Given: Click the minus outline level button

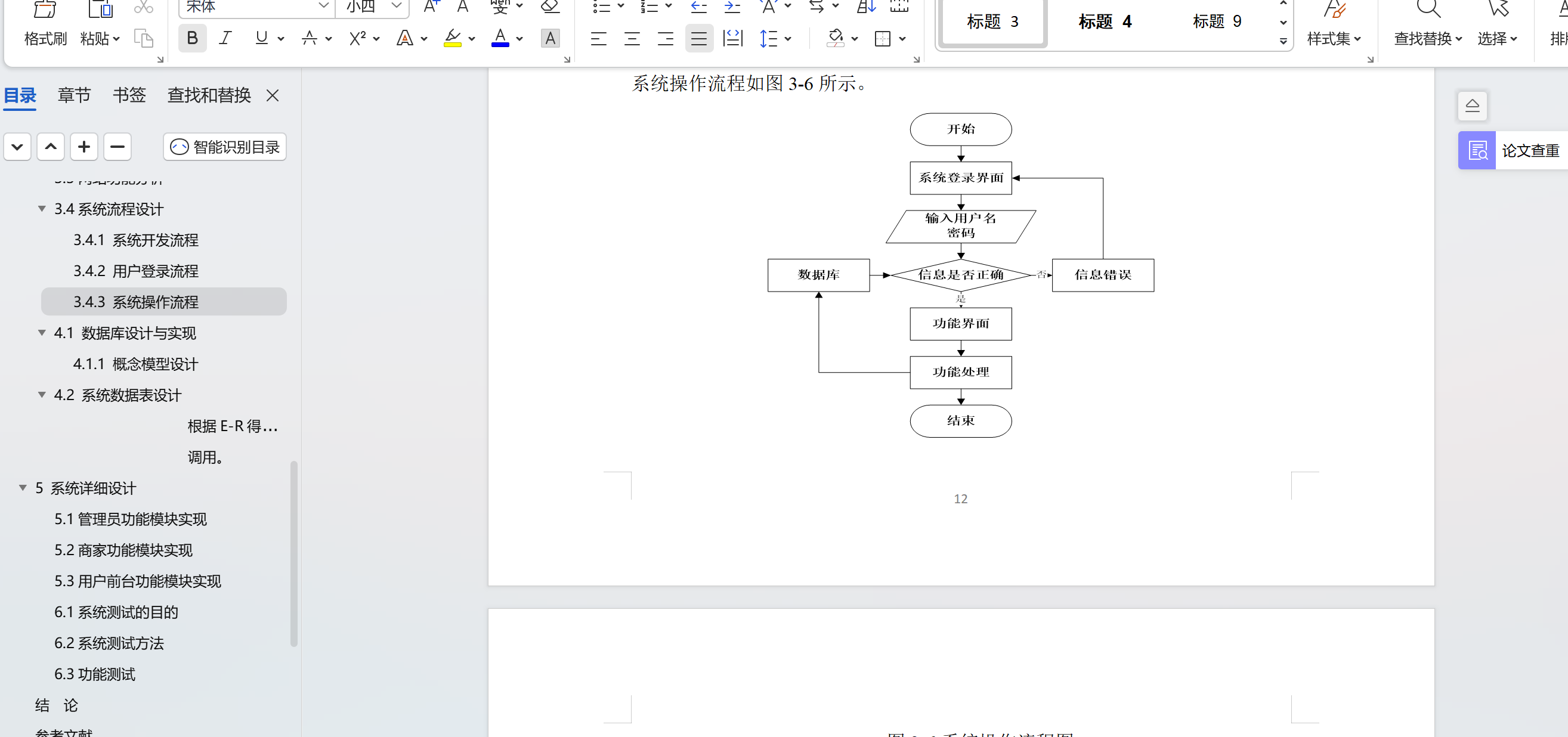Looking at the screenshot, I should coord(117,147).
